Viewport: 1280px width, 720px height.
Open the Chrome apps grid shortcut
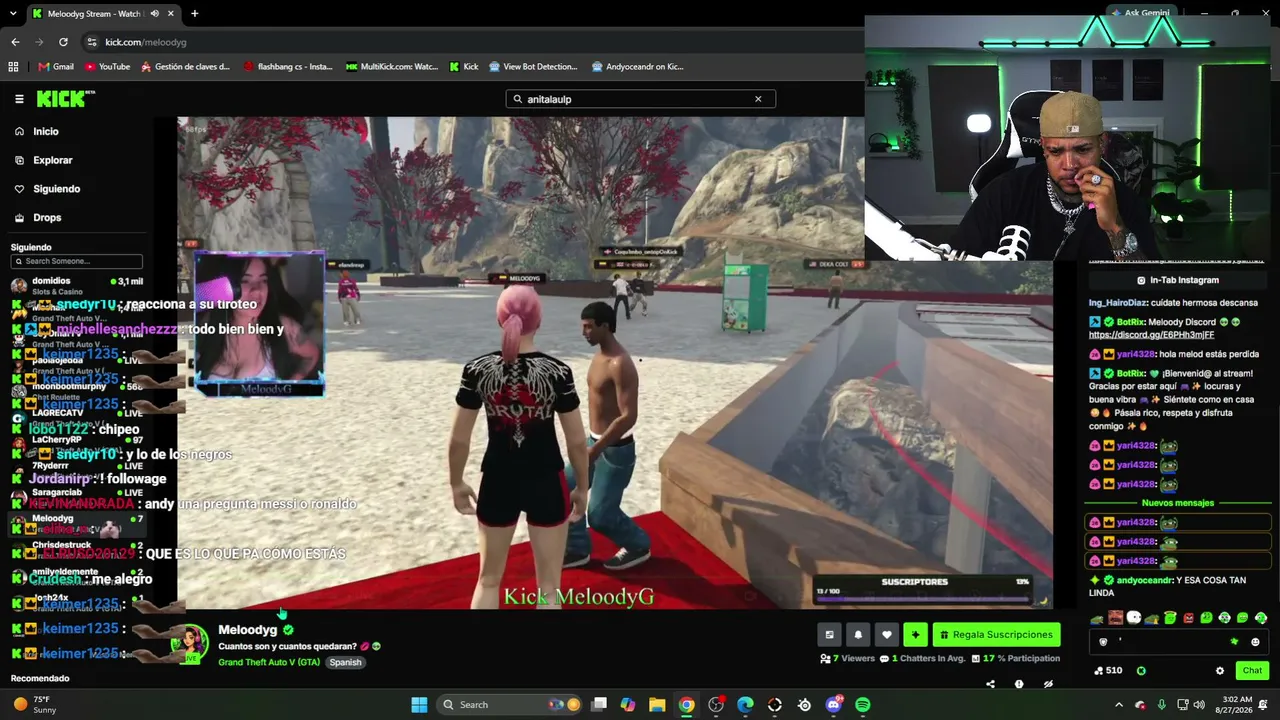pyautogui.click(x=13, y=67)
